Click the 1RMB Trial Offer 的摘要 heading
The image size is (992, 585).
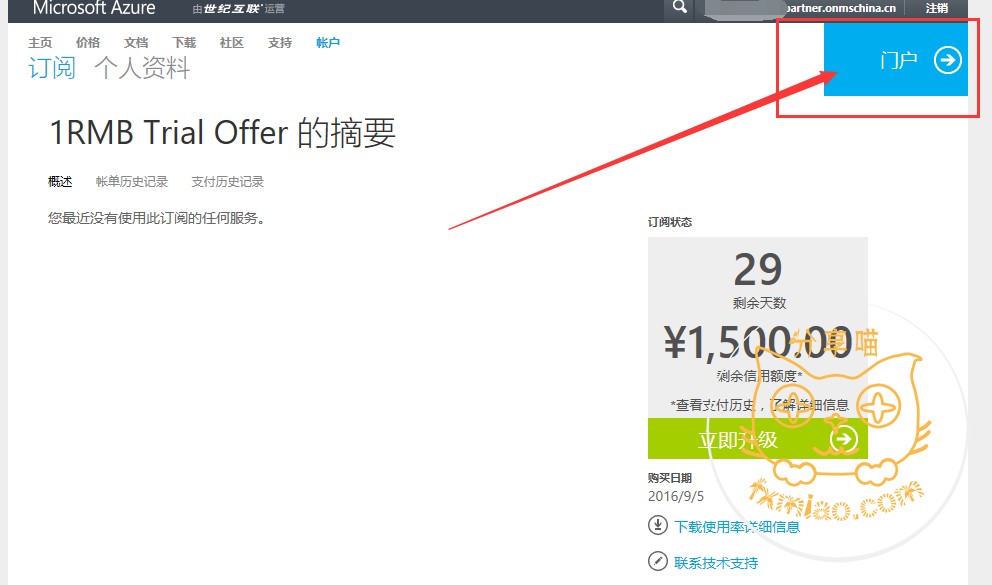coord(223,132)
